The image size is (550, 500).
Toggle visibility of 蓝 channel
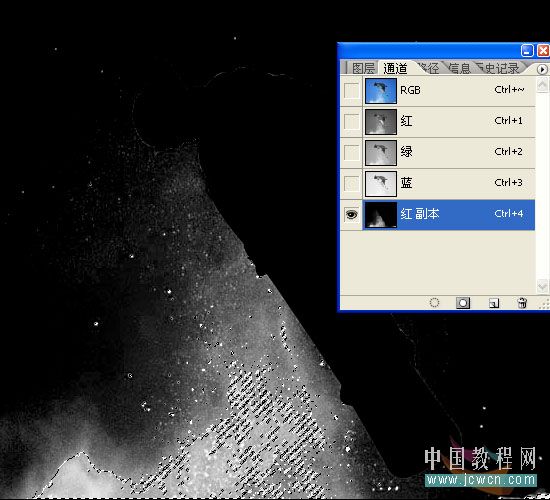tap(351, 184)
